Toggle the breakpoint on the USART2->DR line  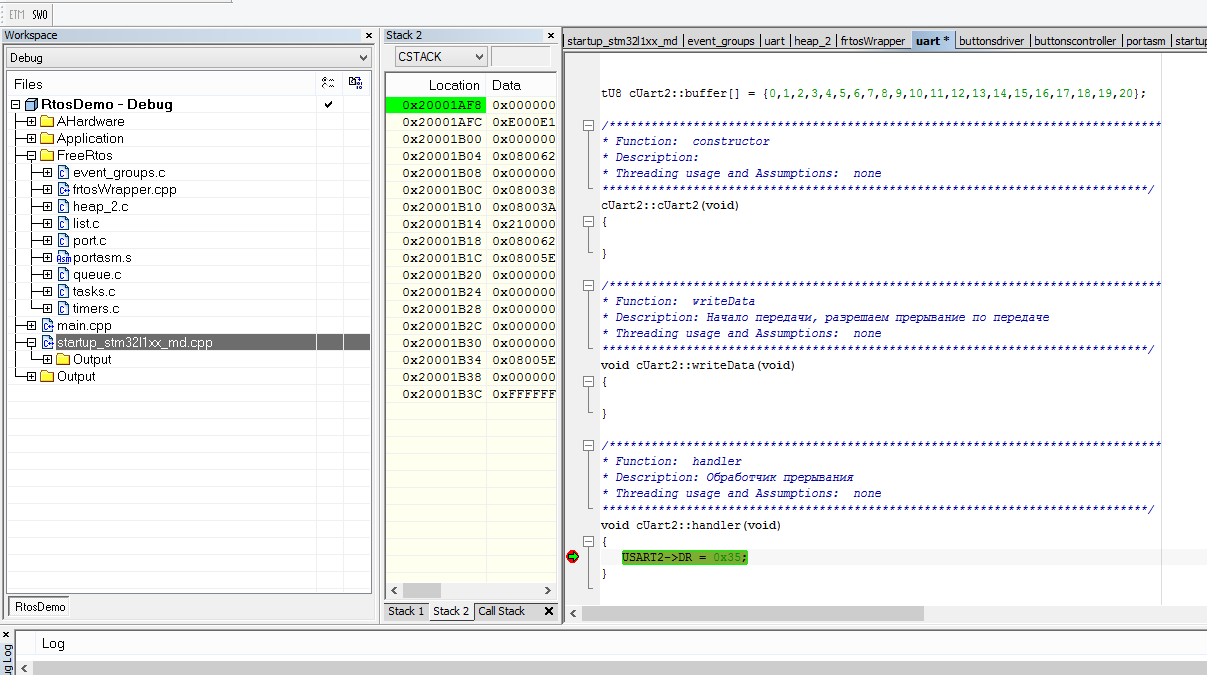[571, 557]
